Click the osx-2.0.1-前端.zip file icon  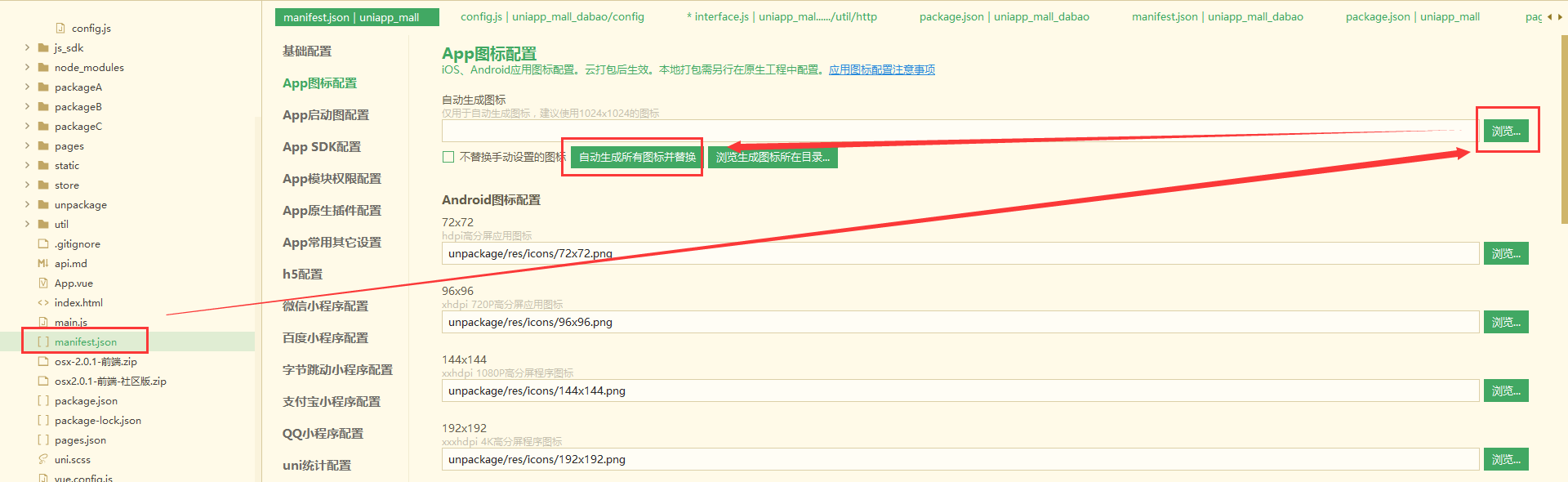pyautogui.click(x=43, y=362)
